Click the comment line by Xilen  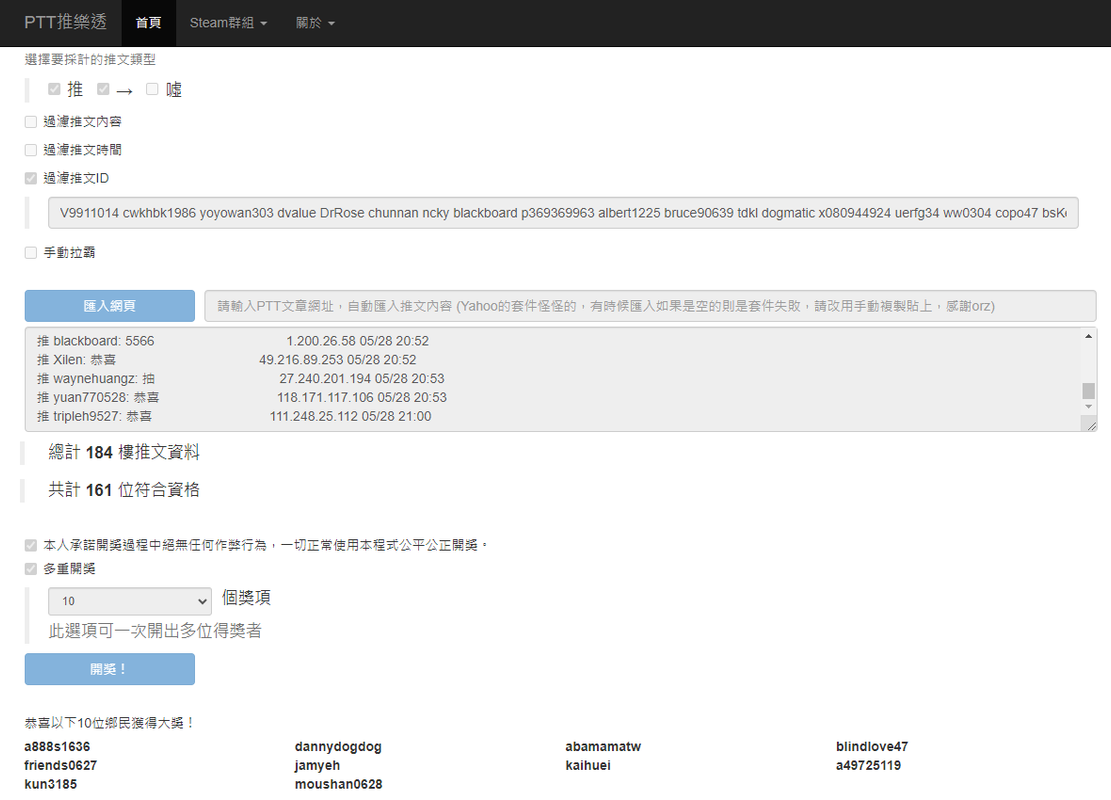point(227,360)
